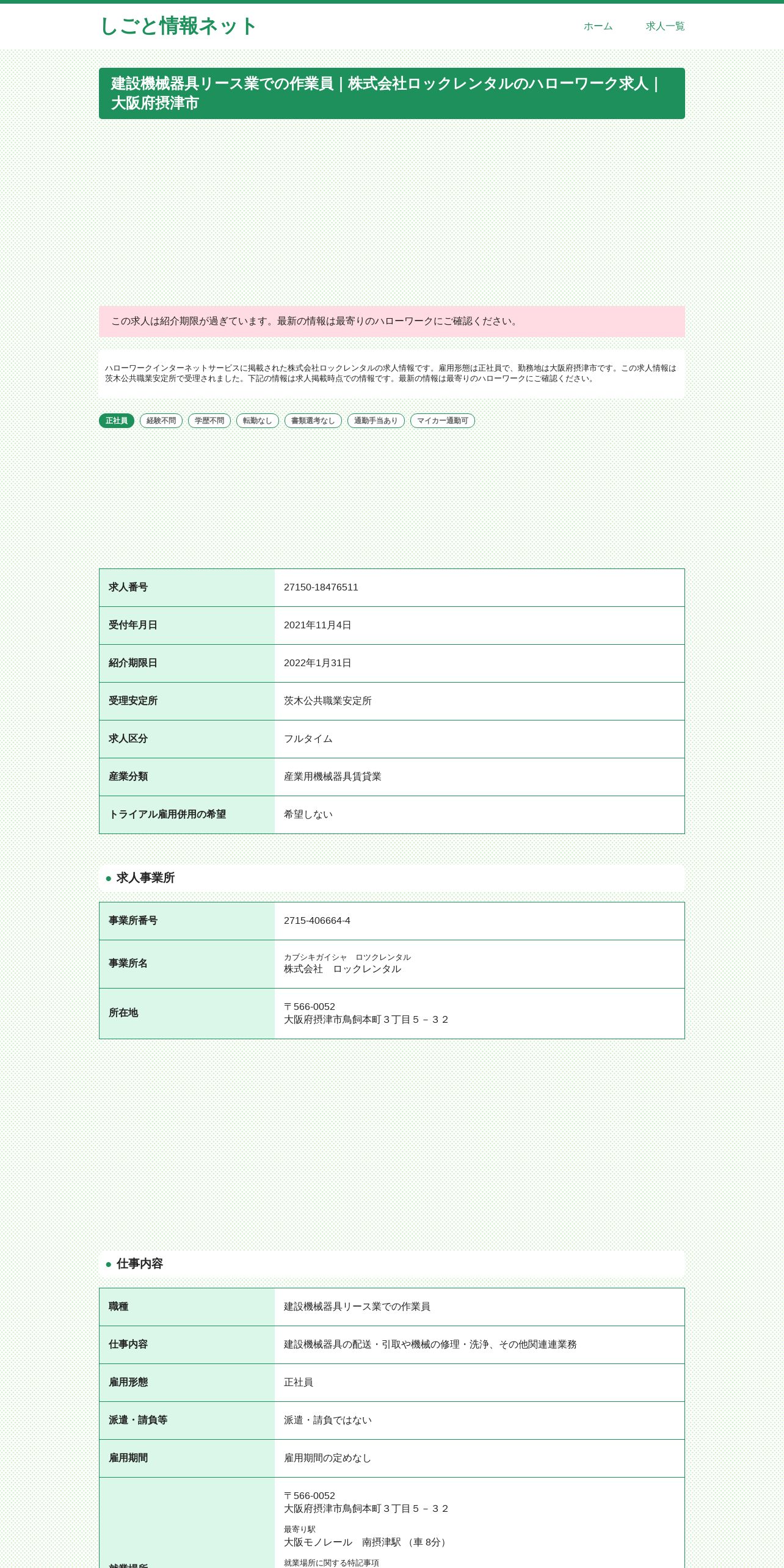Click the マイカー通勤可 tag
Image resolution: width=784 pixels, height=1568 pixels.
click(x=443, y=421)
